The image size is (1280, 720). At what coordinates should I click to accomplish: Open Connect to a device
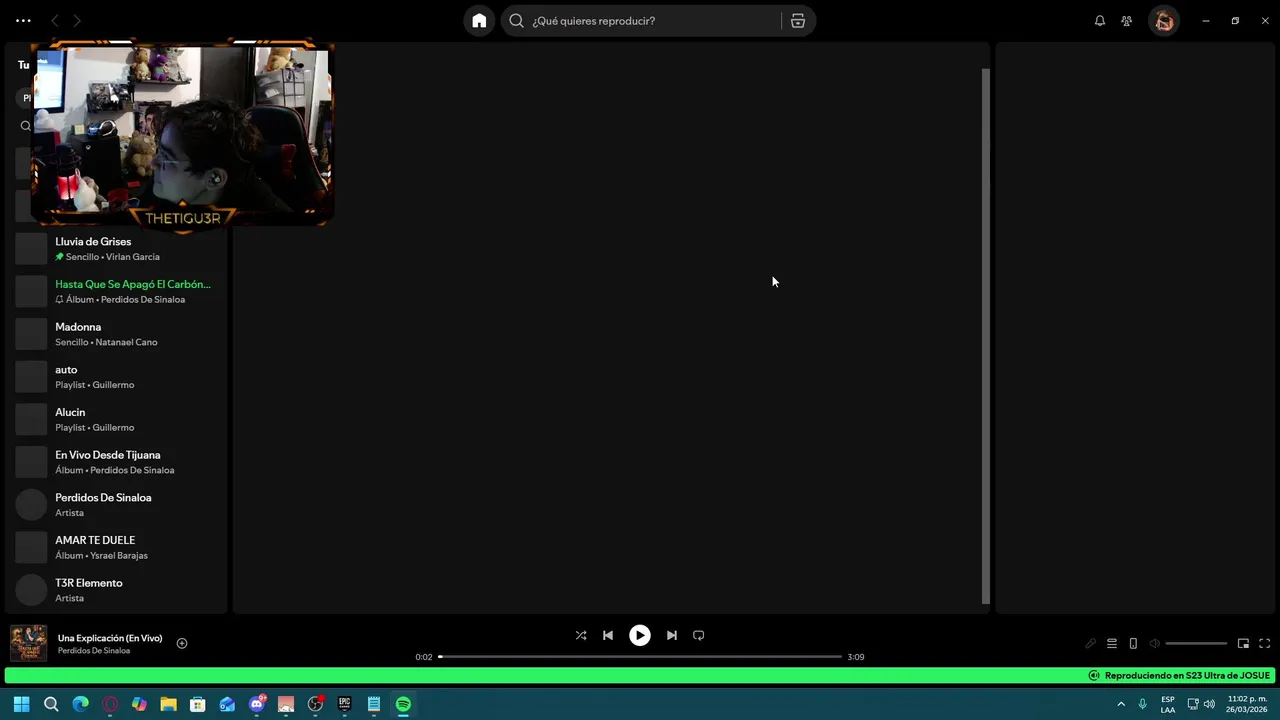[x=1133, y=644]
